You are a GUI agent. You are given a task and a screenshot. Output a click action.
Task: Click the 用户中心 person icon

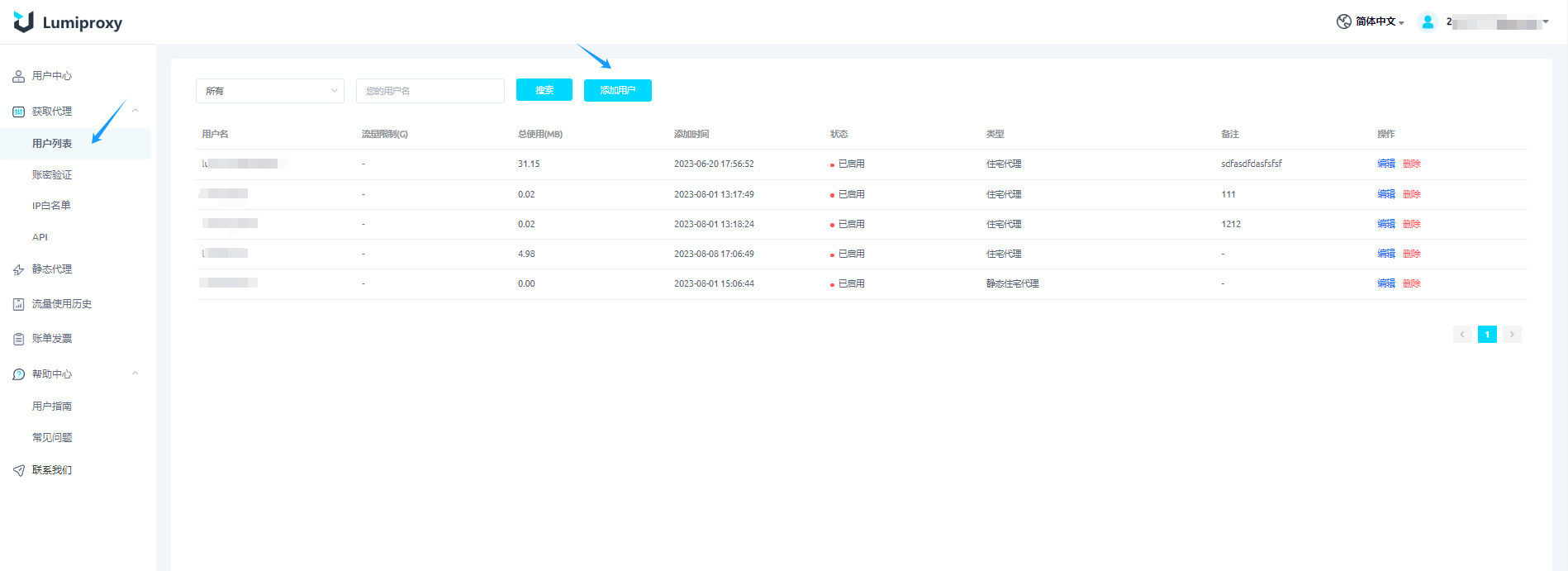pyautogui.click(x=18, y=76)
